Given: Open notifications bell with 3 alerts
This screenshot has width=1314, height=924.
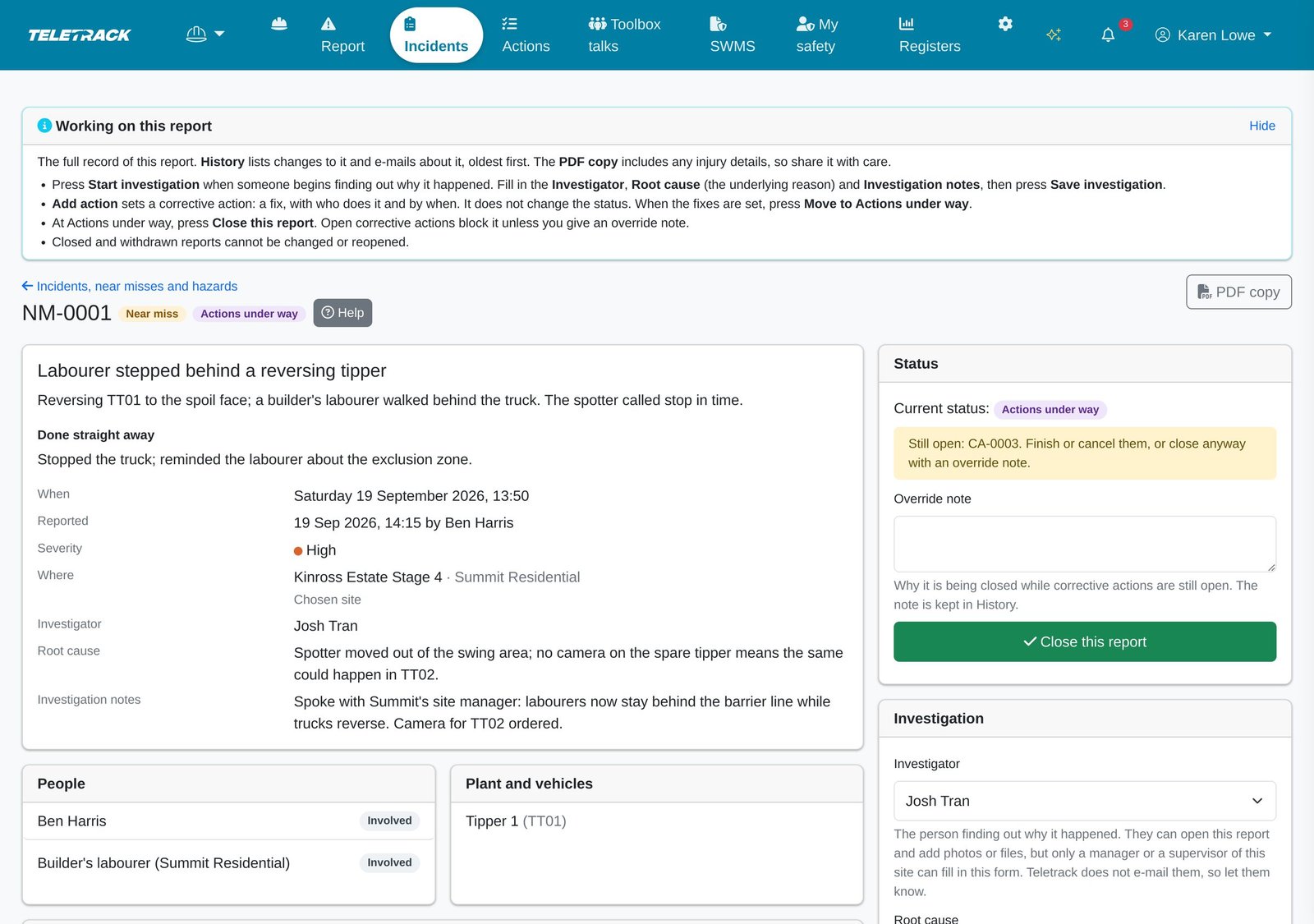Looking at the screenshot, I should coord(1110,34).
